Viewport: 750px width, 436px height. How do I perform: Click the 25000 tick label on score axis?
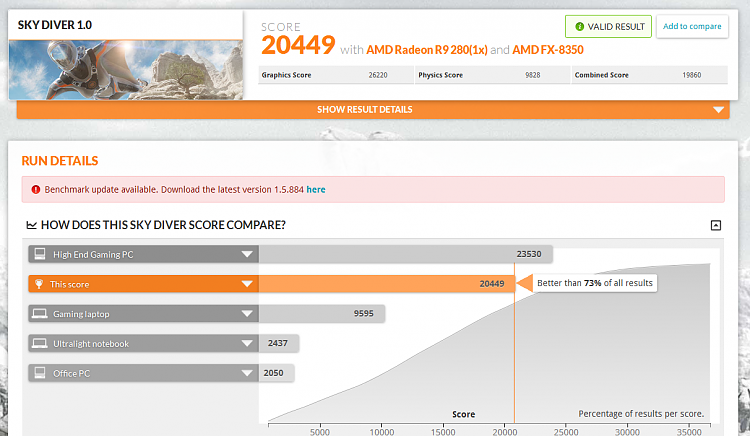pos(566,432)
